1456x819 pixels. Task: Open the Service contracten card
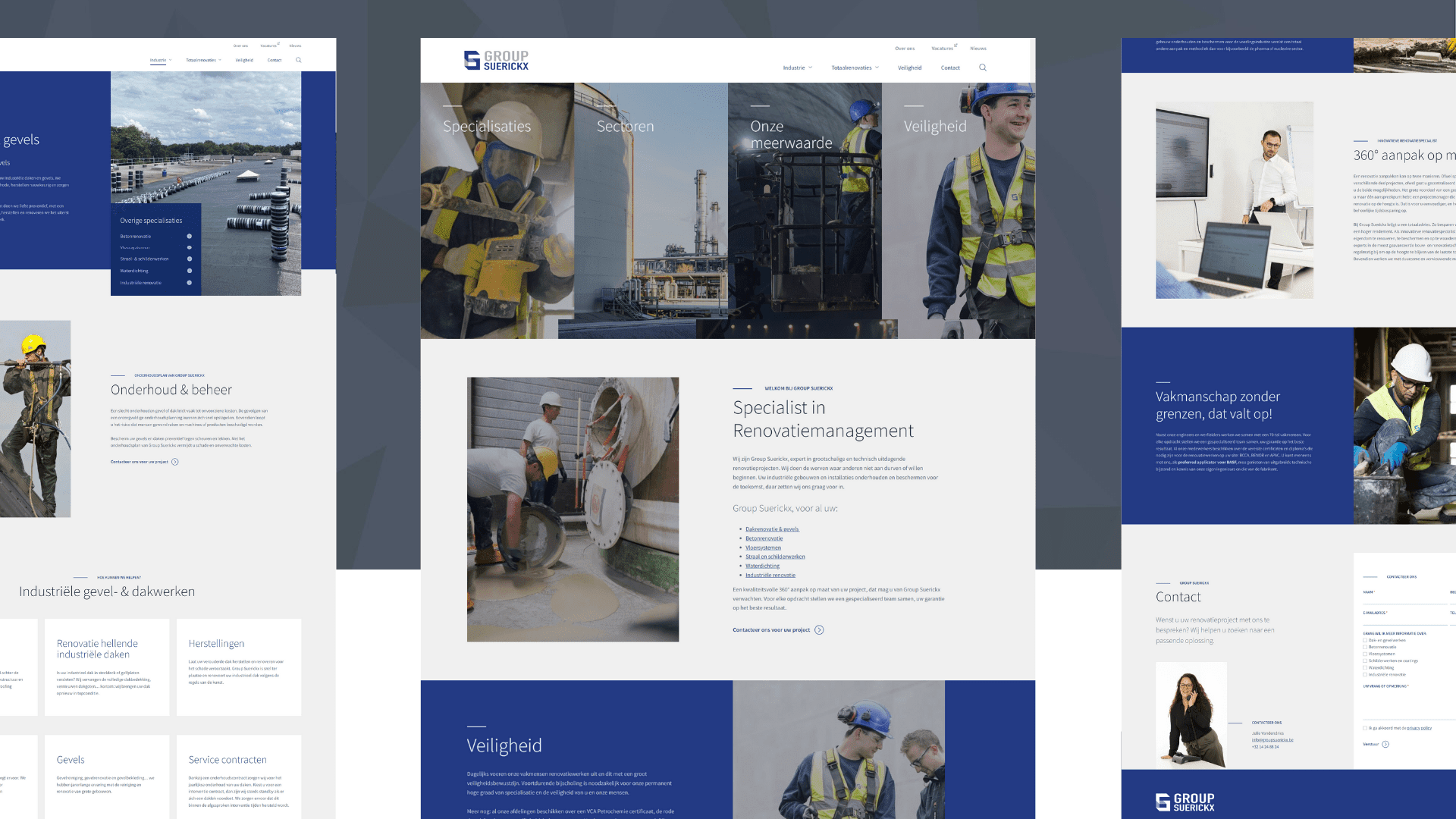tap(239, 777)
